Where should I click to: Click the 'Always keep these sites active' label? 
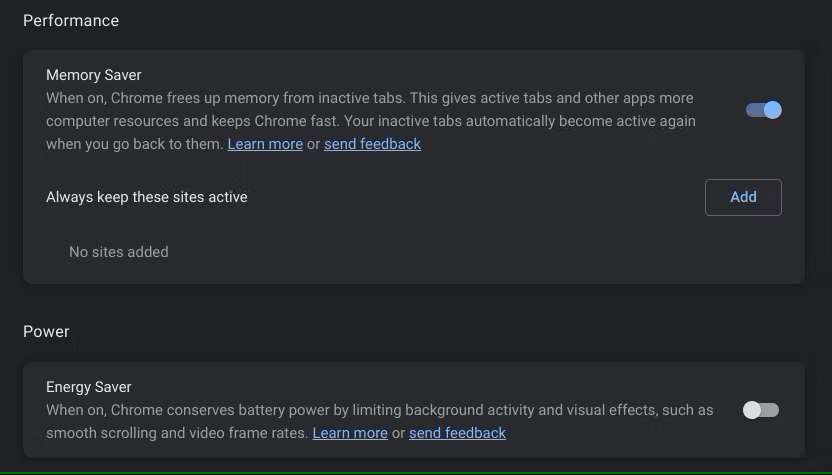pos(147,197)
